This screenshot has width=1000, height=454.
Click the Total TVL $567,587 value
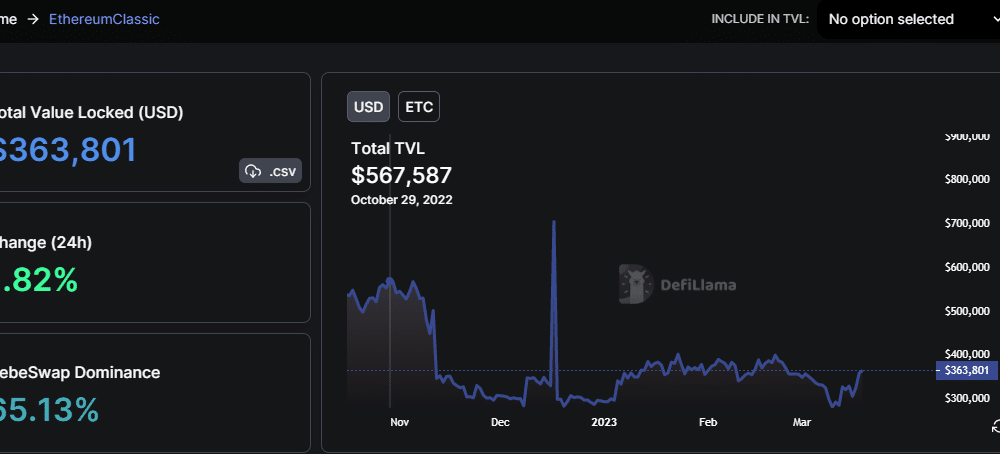pos(401,175)
